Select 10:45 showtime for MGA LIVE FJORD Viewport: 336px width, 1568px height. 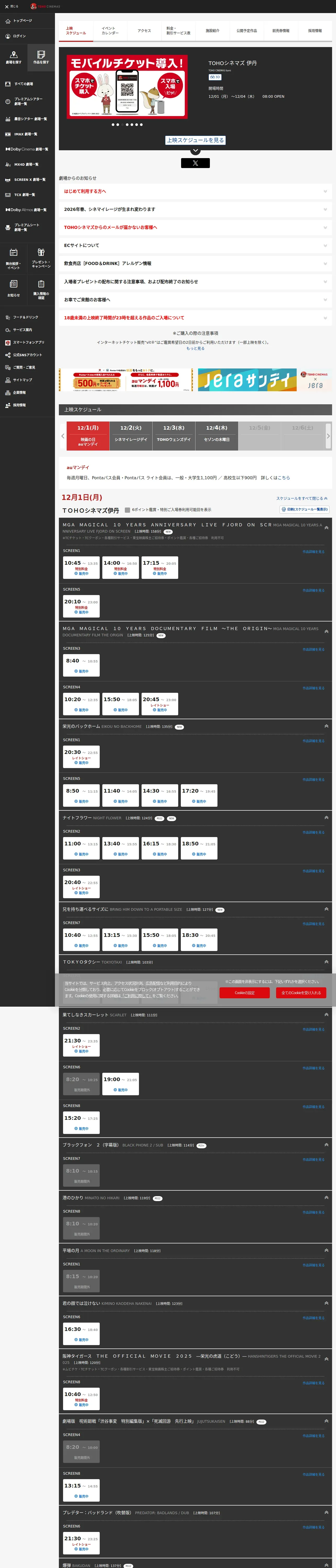click(x=81, y=567)
